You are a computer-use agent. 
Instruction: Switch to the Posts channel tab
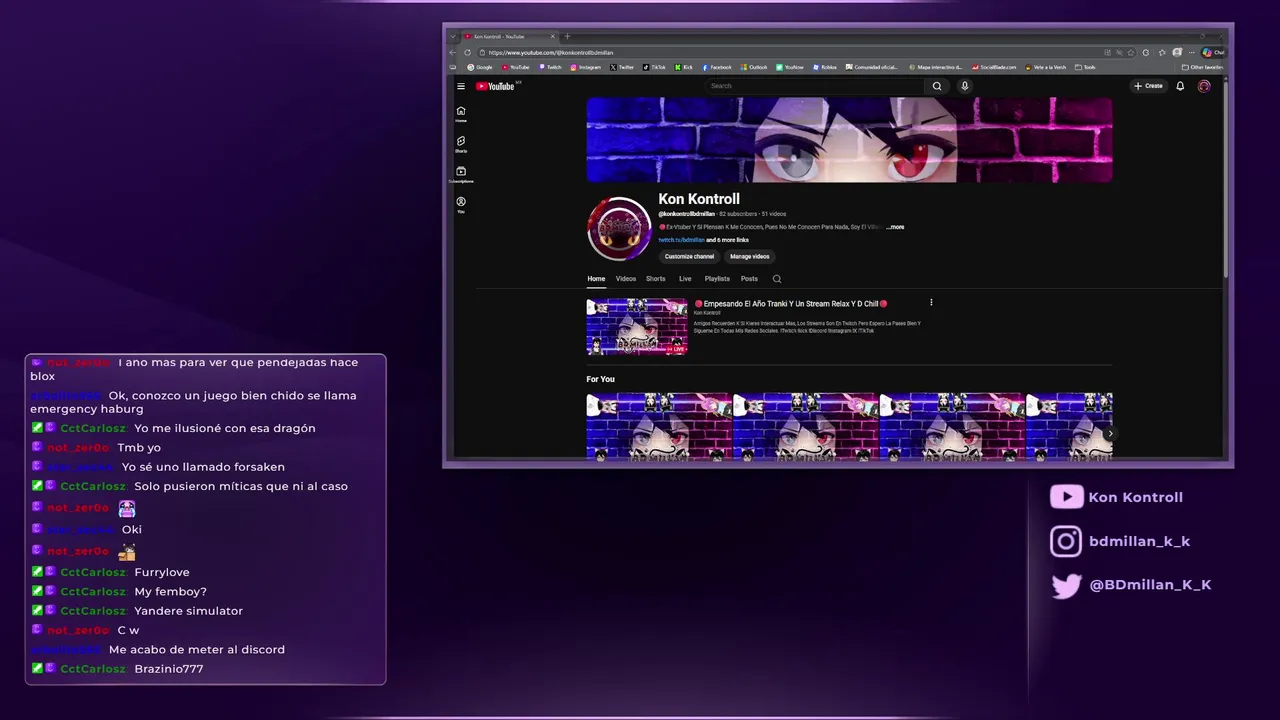pos(749,279)
